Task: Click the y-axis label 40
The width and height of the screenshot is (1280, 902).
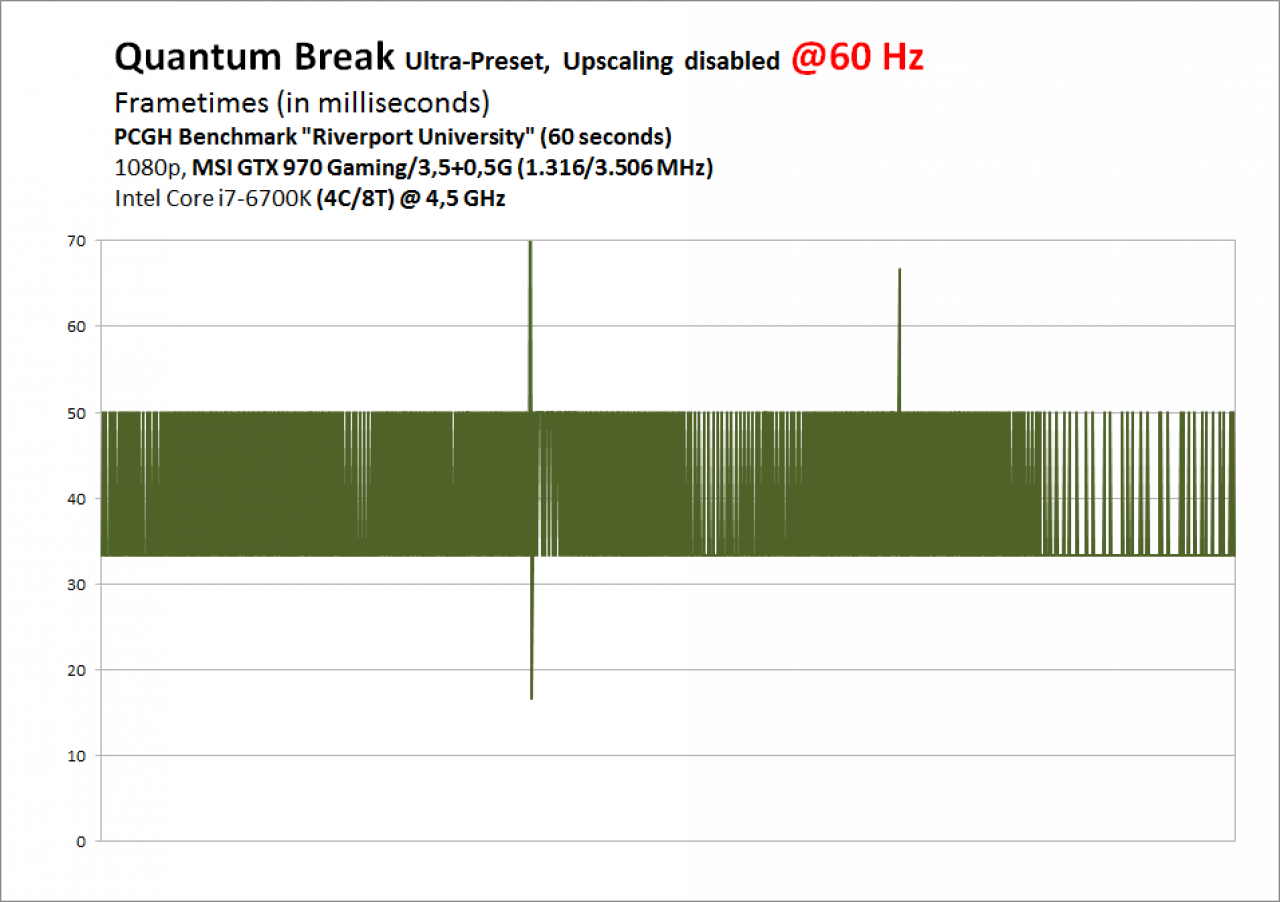Action: (x=76, y=498)
